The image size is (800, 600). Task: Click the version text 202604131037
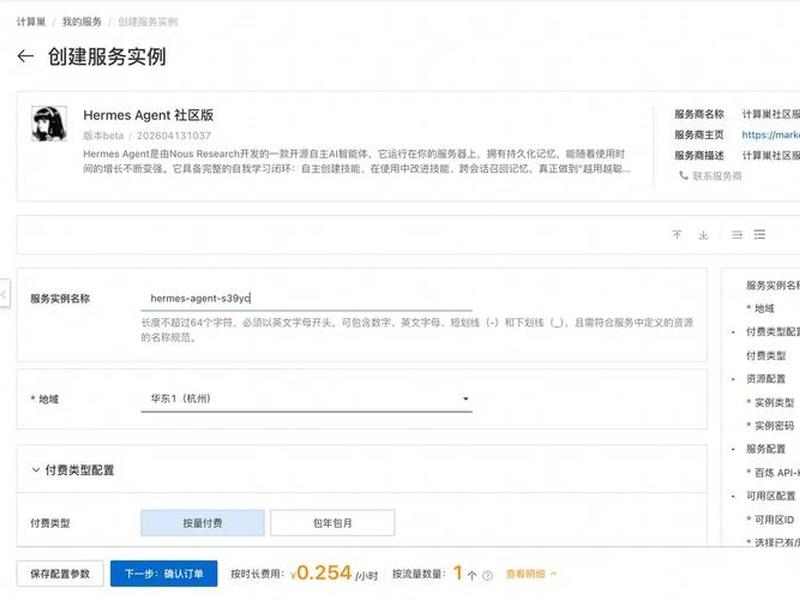[x=173, y=136]
